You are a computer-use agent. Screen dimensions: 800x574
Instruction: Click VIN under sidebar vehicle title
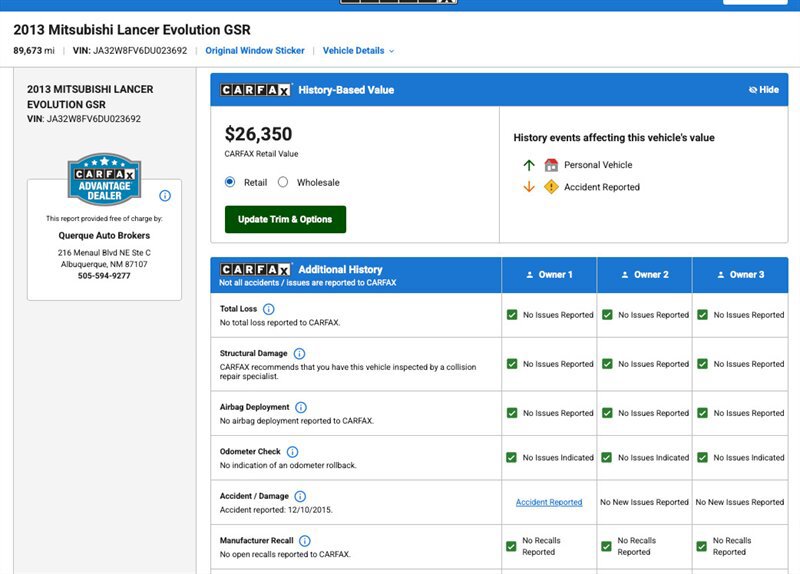tap(84, 119)
